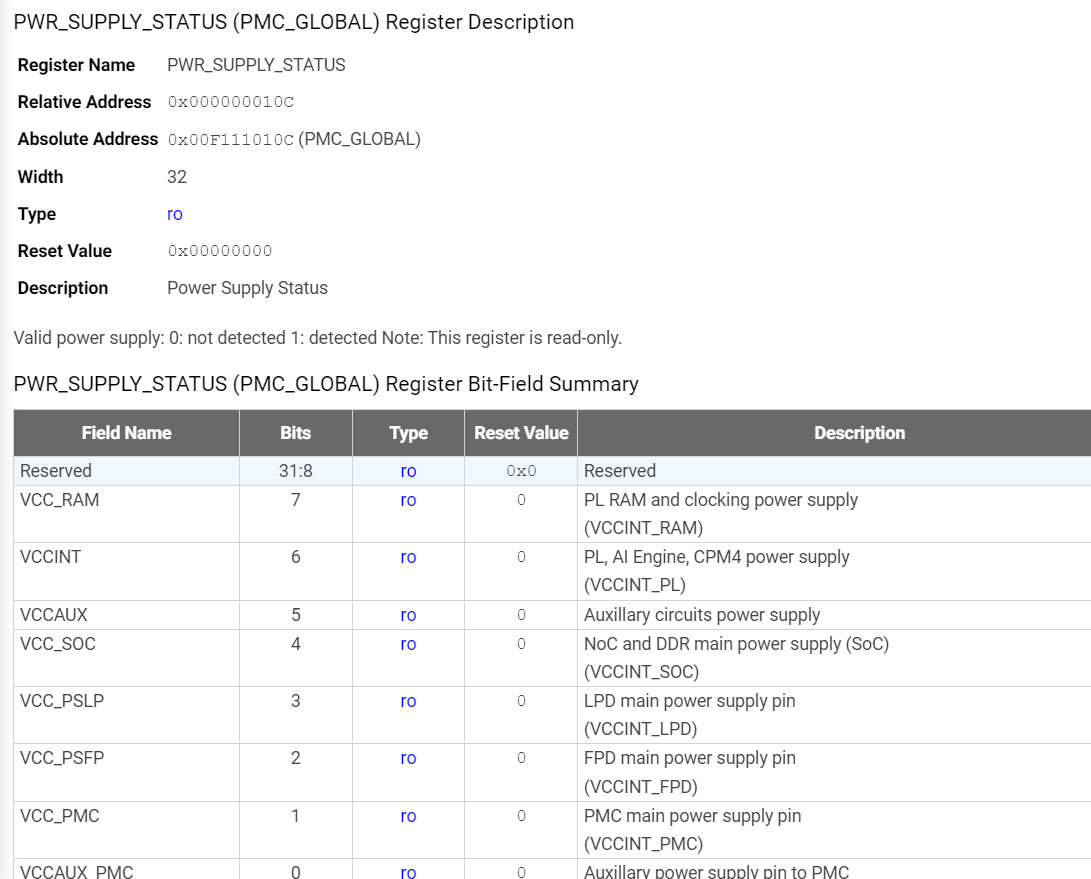
Task: Select the Field Name column header
Action: (126, 433)
